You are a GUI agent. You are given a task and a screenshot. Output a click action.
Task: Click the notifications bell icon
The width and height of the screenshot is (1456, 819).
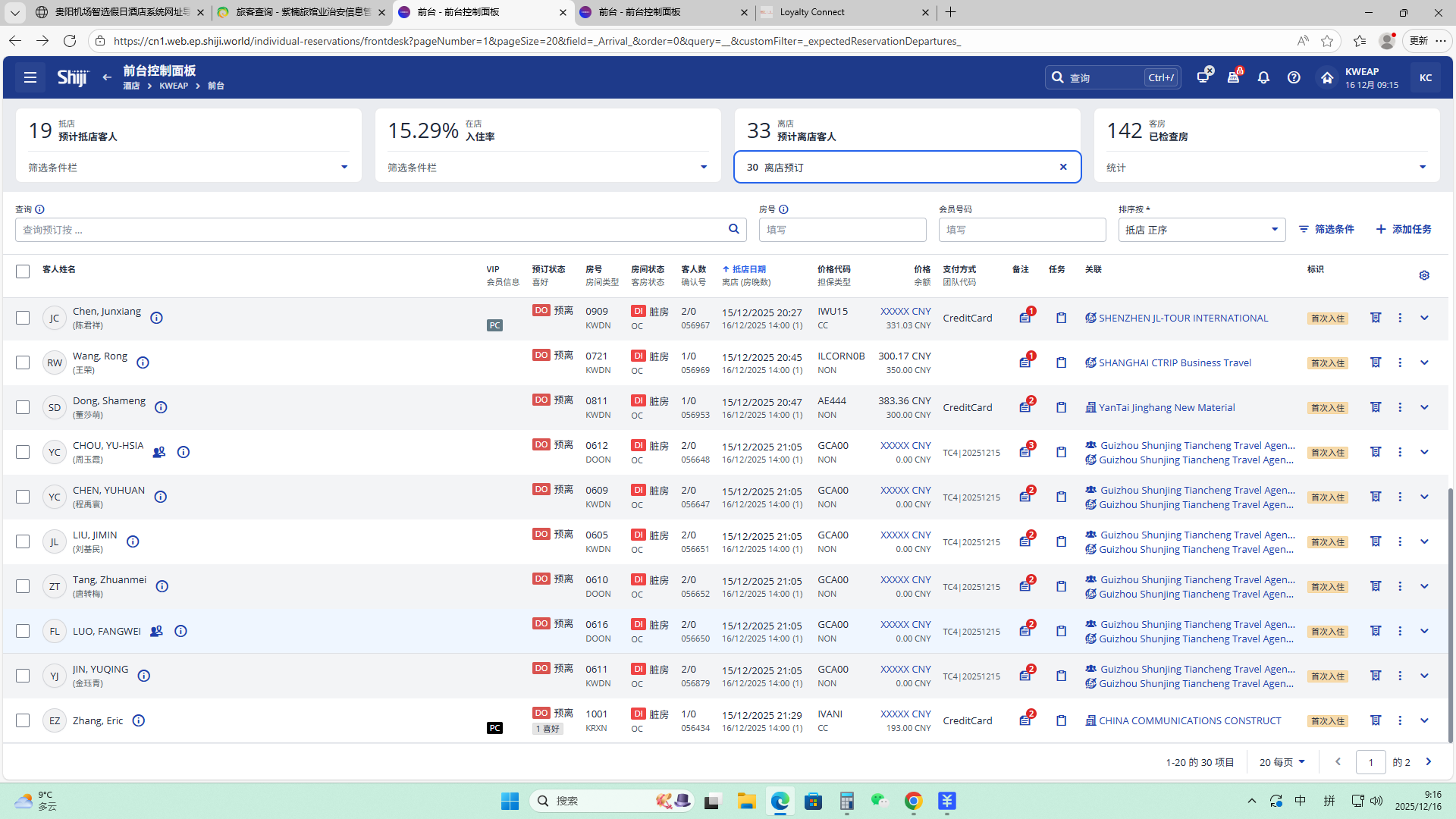(x=1263, y=77)
